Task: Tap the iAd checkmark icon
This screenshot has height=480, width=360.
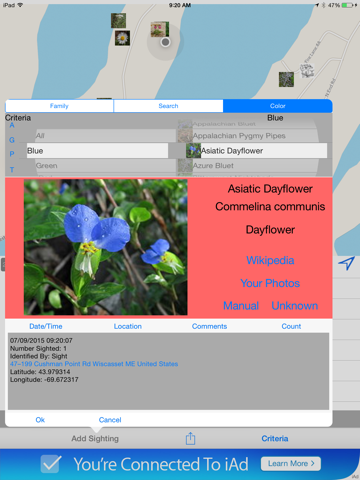Action: (51, 464)
